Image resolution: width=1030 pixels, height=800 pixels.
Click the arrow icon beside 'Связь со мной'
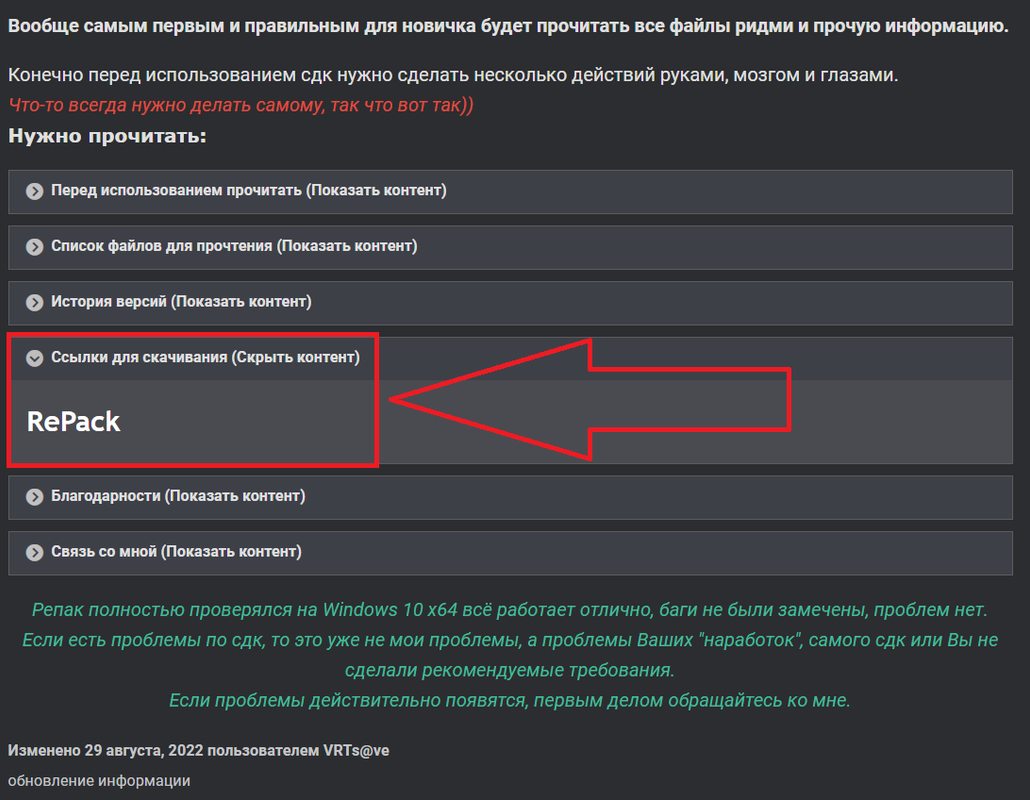[x=34, y=553]
